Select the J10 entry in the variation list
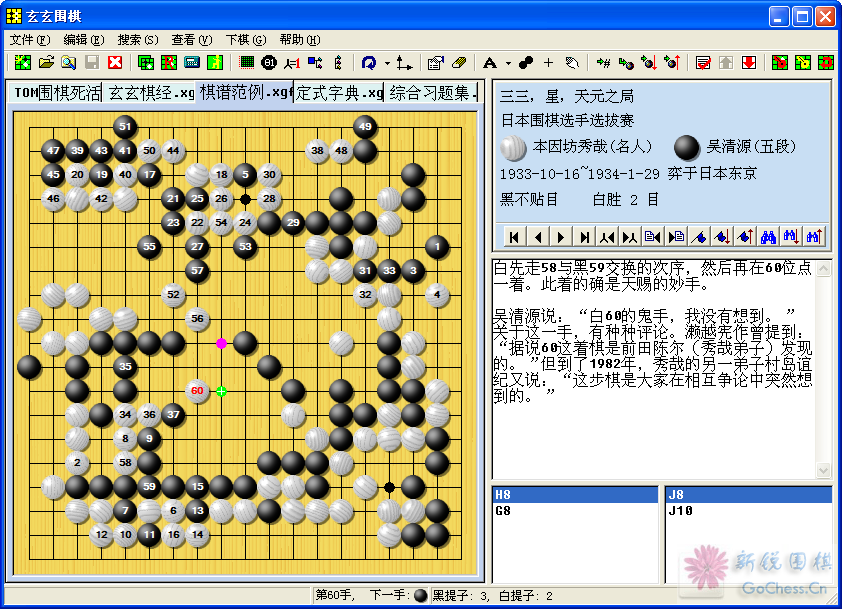This screenshot has width=842, height=609. [x=749, y=511]
